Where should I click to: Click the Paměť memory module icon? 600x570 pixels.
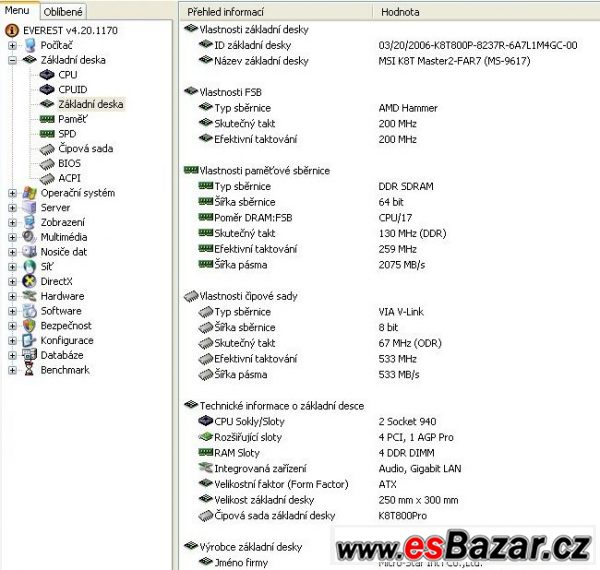coord(47,119)
